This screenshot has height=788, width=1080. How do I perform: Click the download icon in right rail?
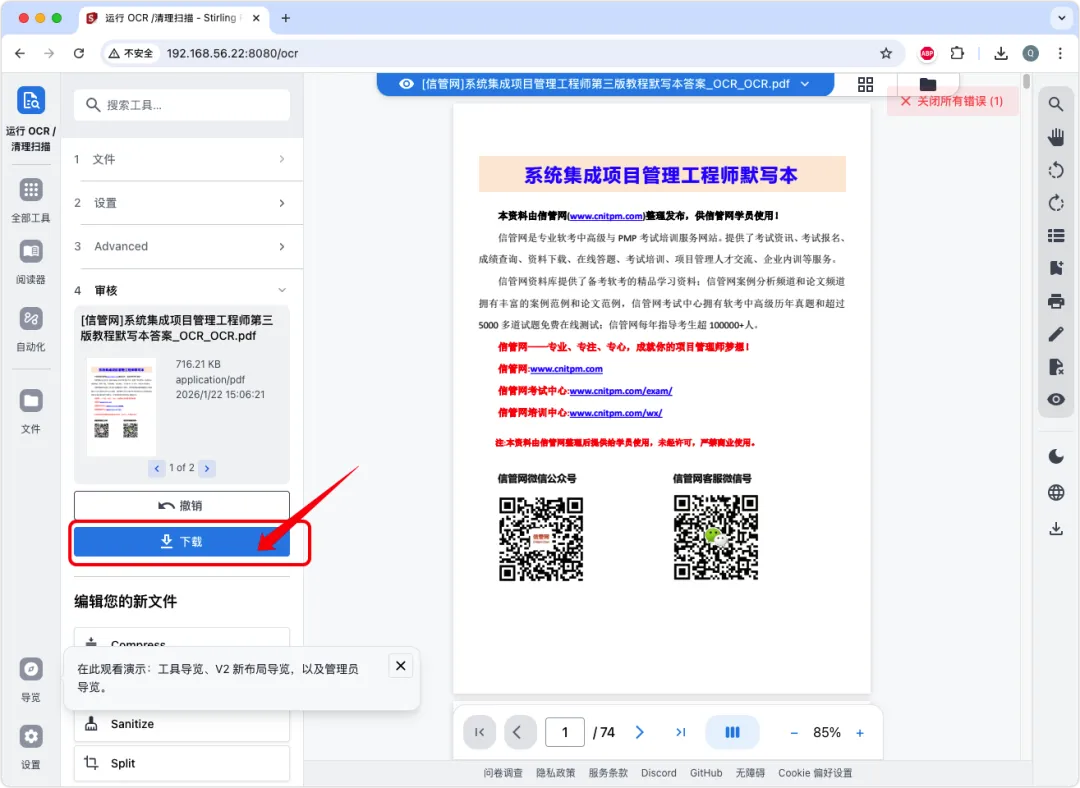1056,529
